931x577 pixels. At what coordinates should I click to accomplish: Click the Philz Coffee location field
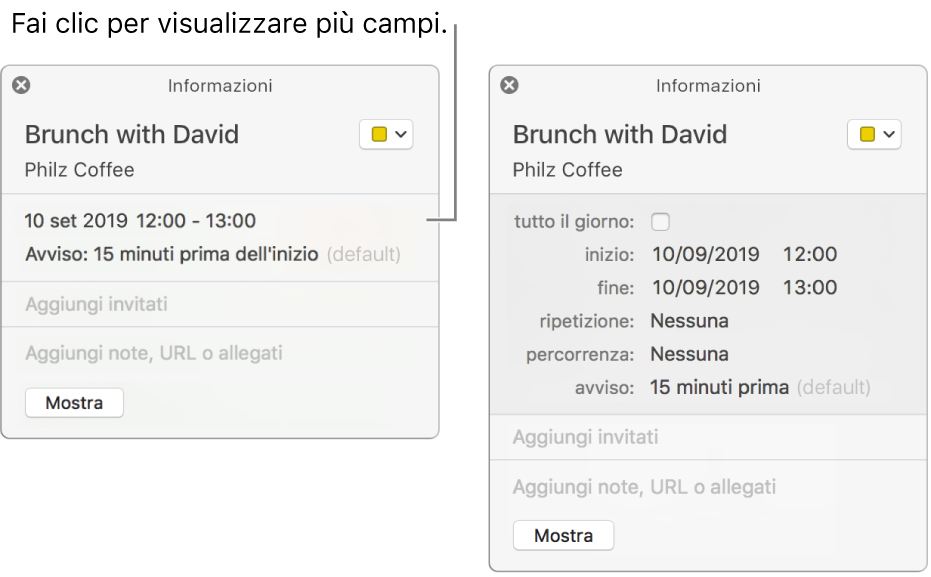pos(79,170)
